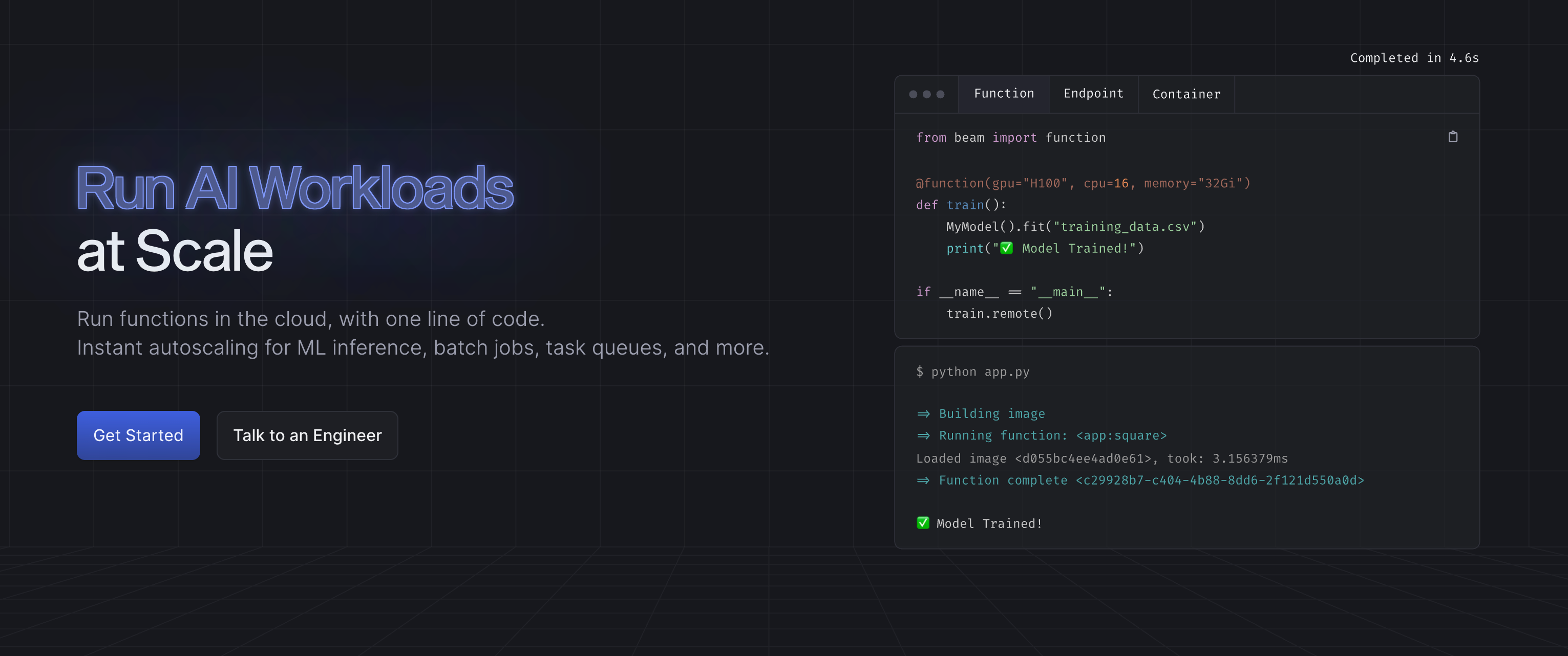This screenshot has height=656, width=1568.
Task: Click the "at Scale" heading text
Action: (175, 251)
